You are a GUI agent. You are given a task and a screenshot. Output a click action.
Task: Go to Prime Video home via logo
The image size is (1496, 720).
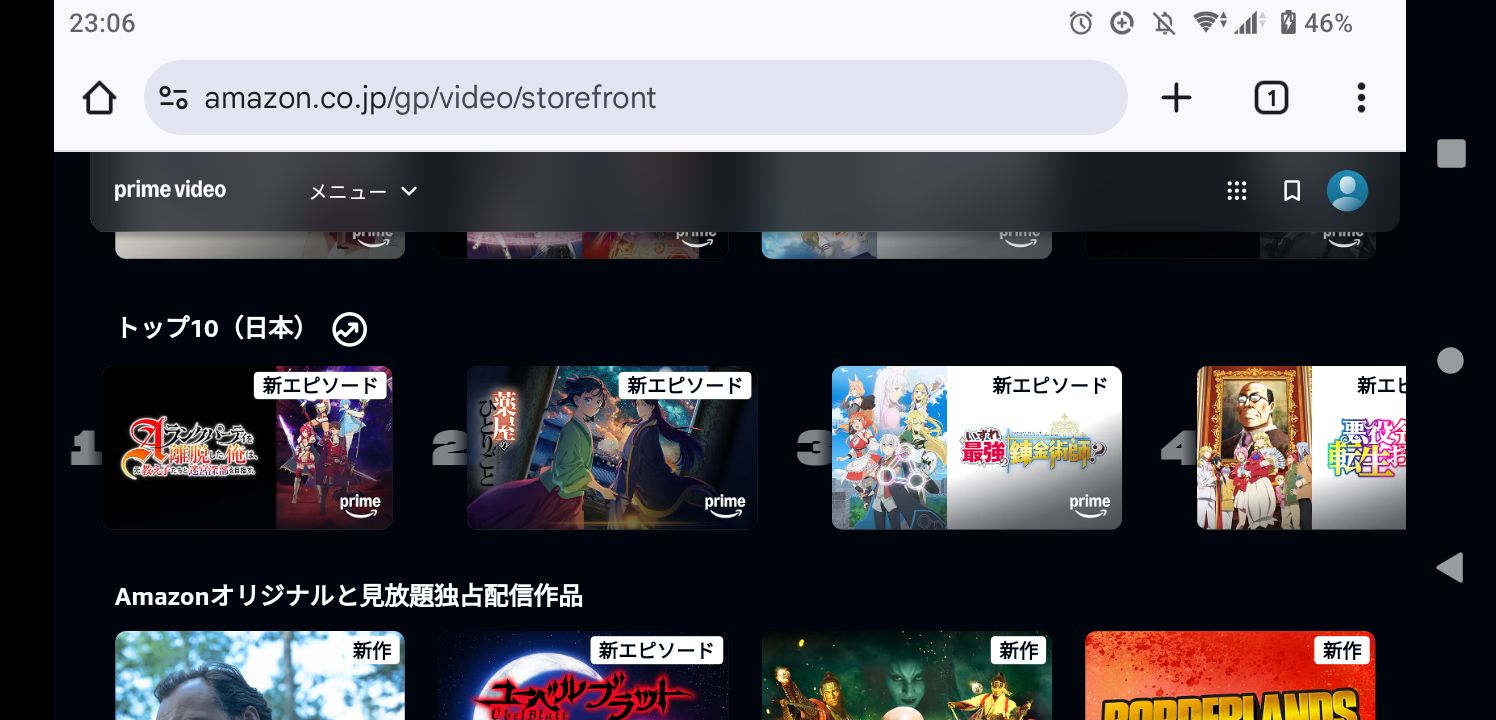coord(170,190)
